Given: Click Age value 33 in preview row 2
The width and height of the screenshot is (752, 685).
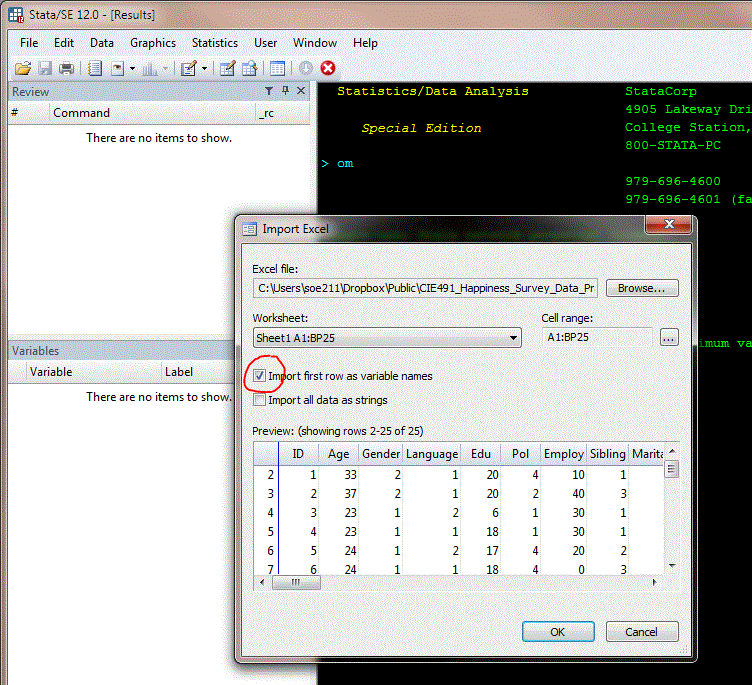Looking at the screenshot, I should pos(351,475).
